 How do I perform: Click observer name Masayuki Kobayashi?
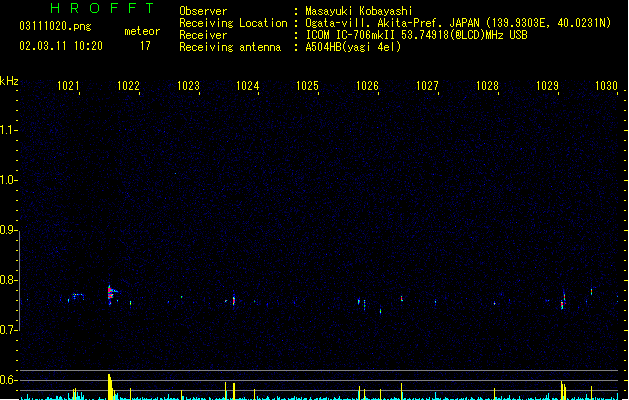pyautogui.click(x=359, y=11)
